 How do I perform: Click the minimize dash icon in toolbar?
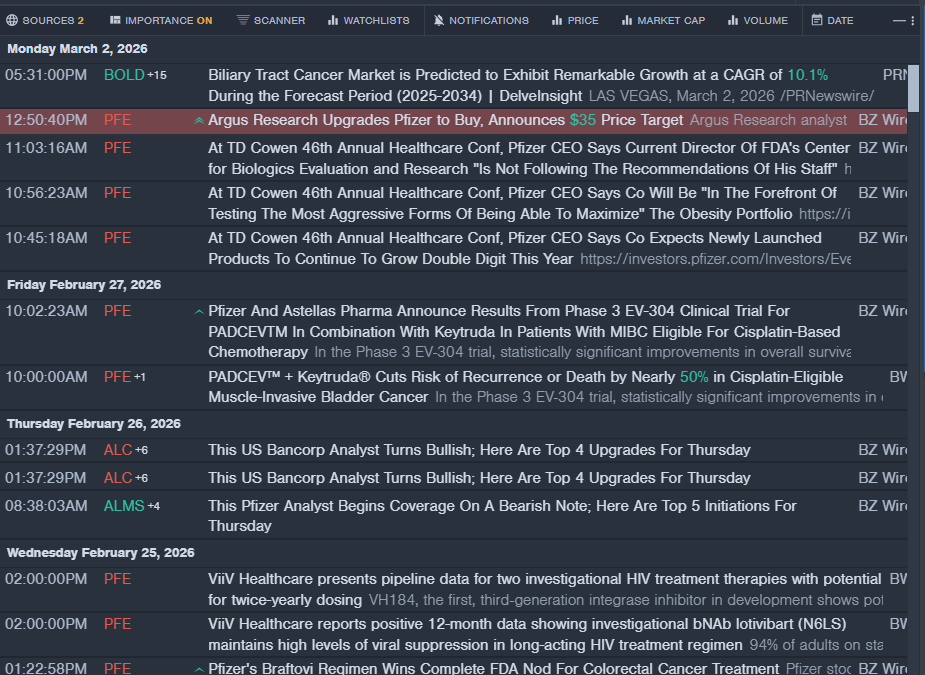click(898, 21)
